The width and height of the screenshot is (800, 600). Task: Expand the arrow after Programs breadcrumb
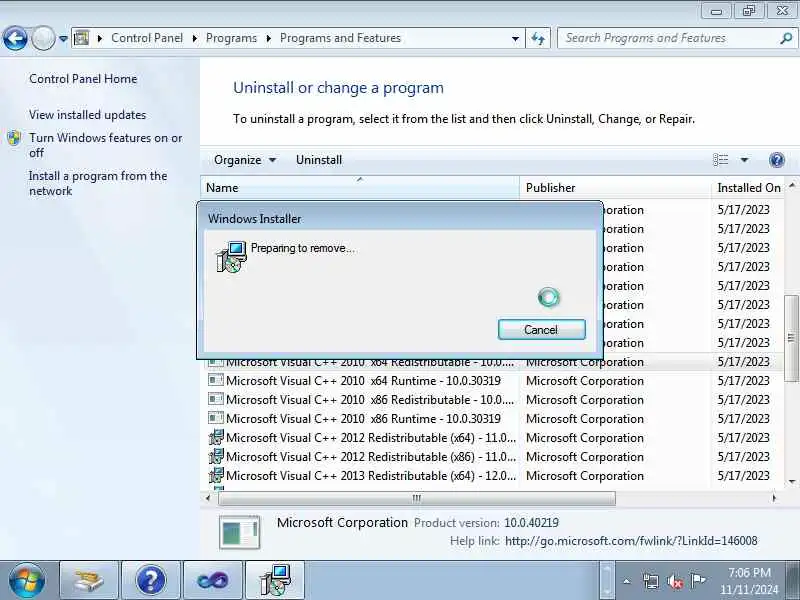coord(268,38)
